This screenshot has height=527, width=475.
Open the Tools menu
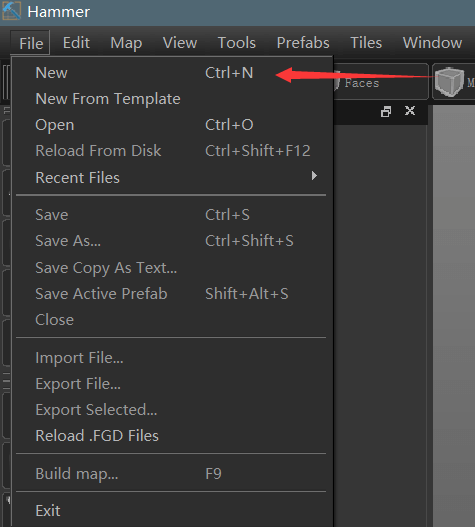point(237,43)
